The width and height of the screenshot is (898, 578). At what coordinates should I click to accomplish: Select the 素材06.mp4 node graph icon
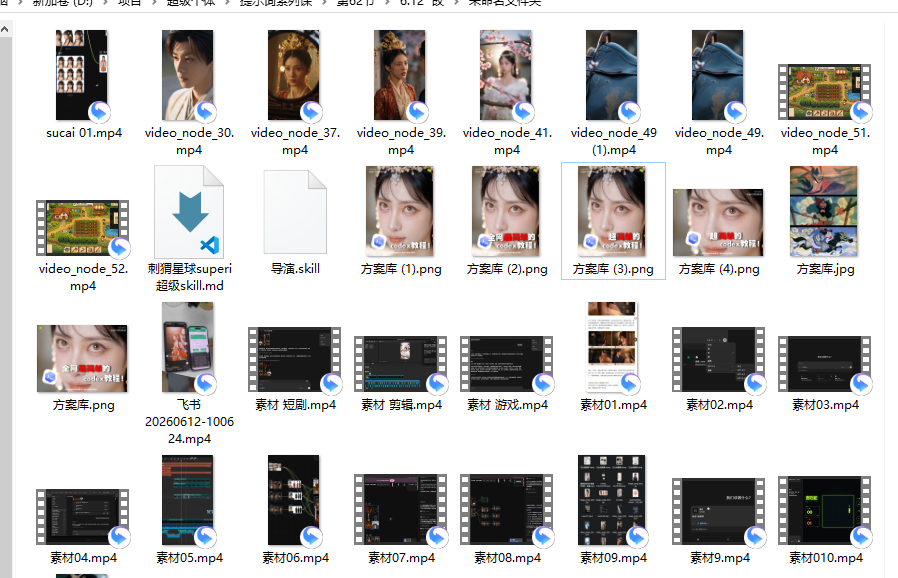click(x=294, y=500)
